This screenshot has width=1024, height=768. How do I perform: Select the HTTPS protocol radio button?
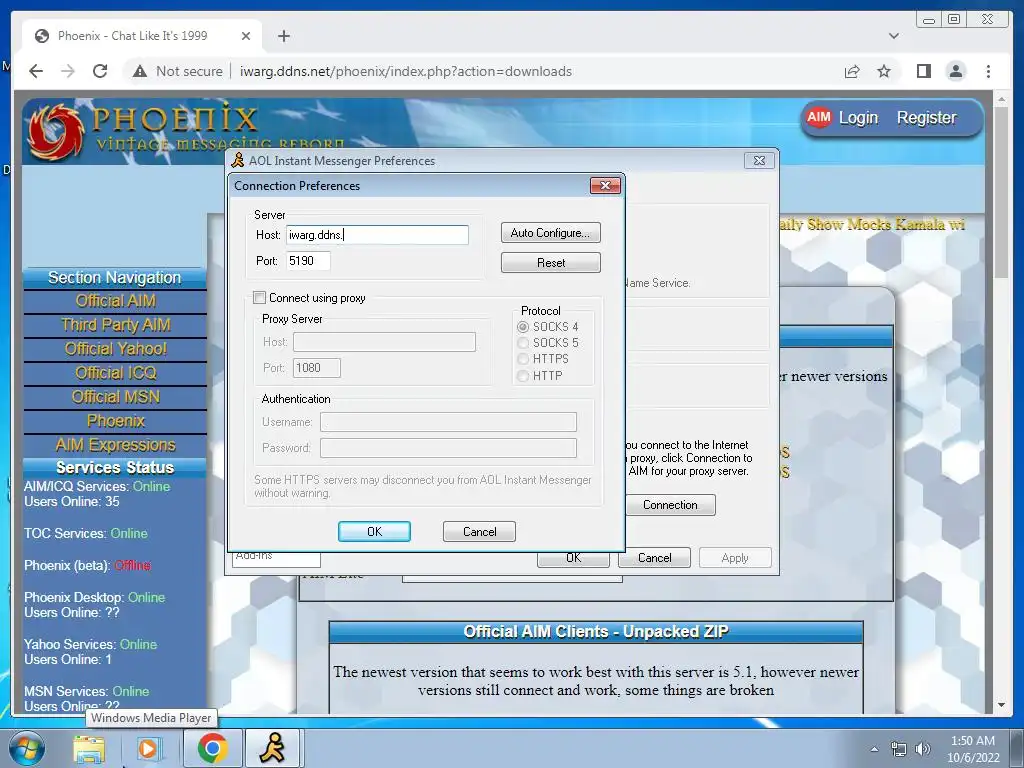[523, 359]
